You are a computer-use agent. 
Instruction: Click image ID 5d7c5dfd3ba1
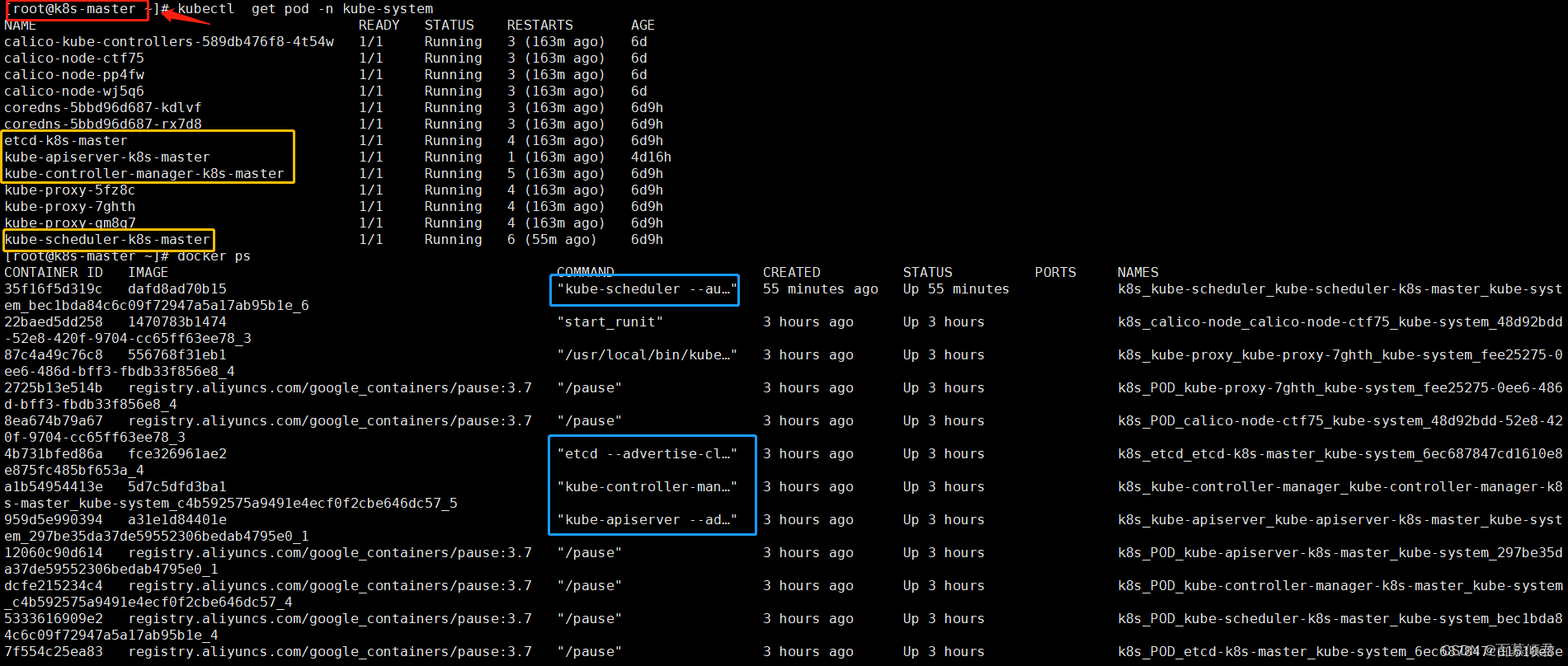[x=177, y=487]
